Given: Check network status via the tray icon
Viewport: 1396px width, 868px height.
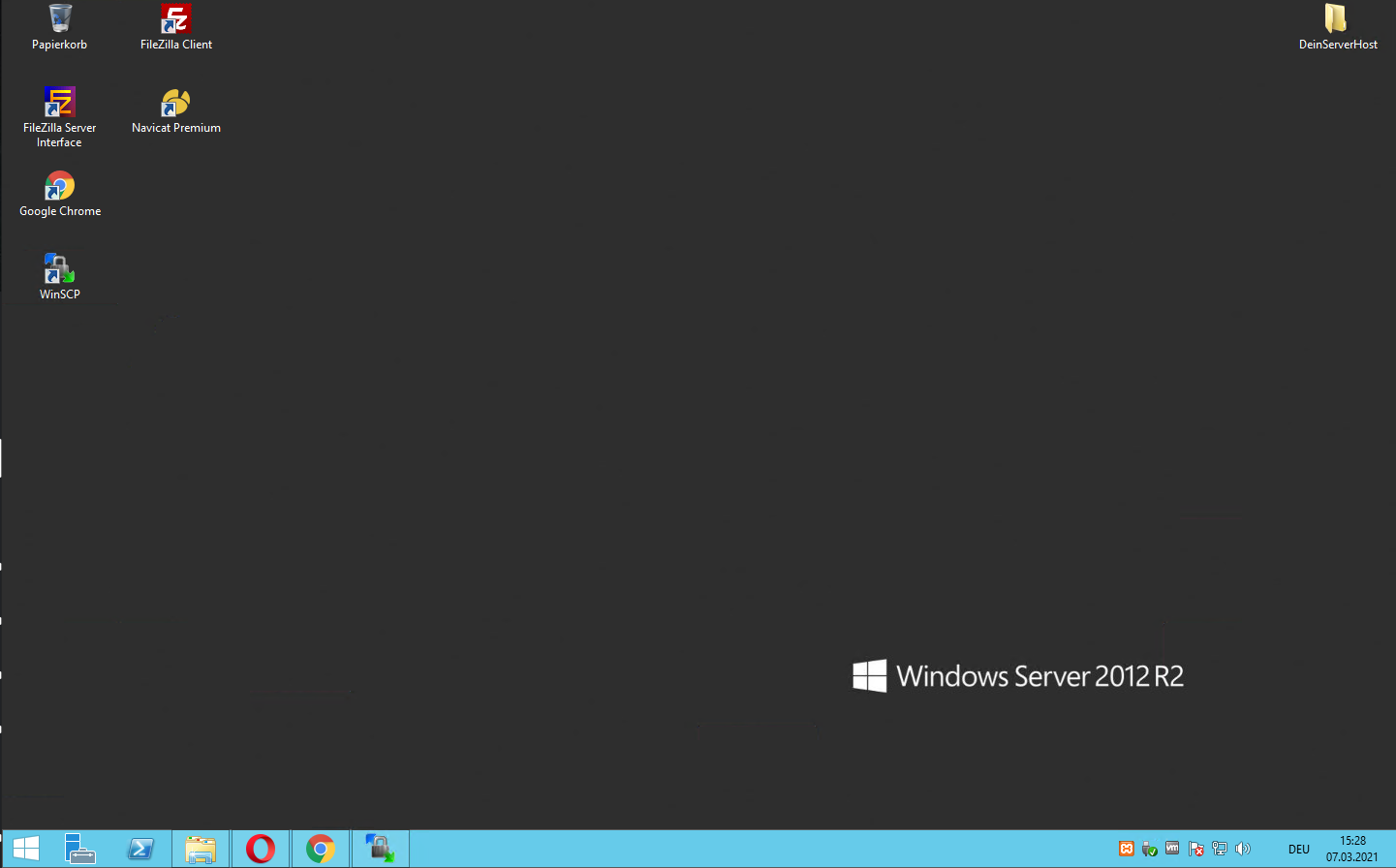Looking at the screenshot, I should pyautogui.click(x=1219, y=848).
